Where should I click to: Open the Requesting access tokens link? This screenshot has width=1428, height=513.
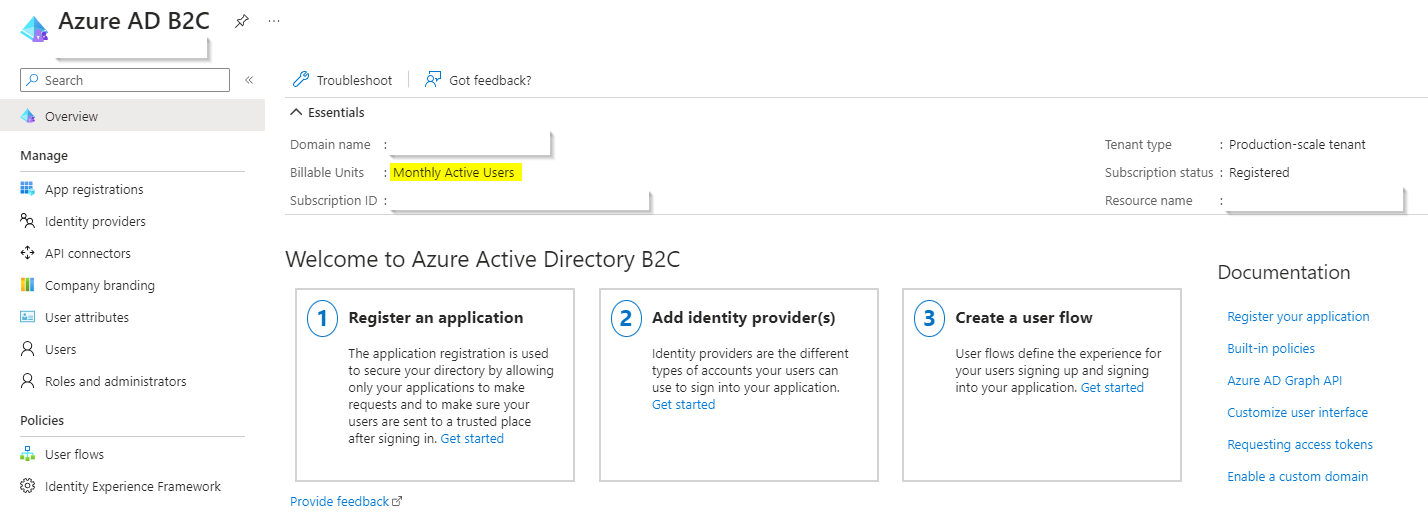(1300, 444)
